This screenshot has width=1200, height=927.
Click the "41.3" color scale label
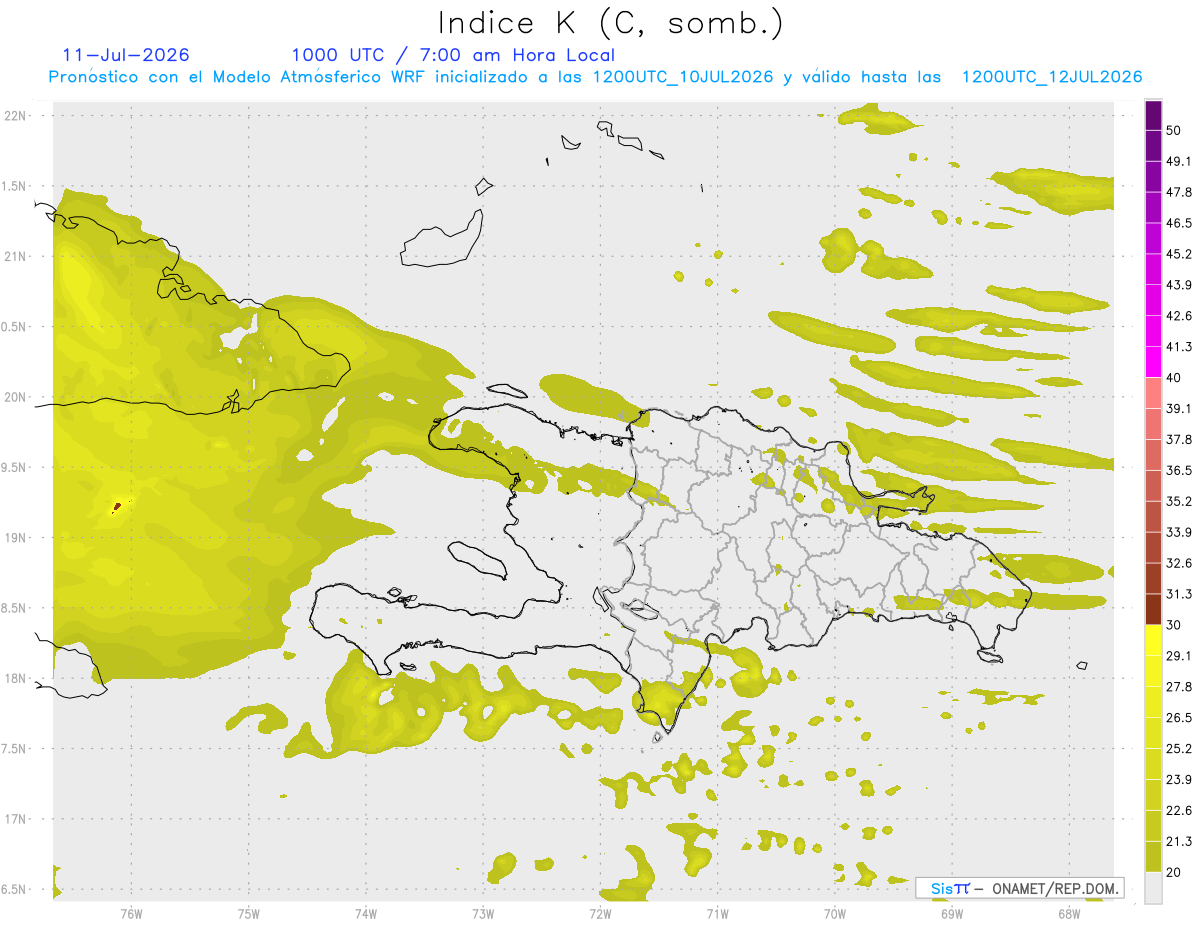1179,347
